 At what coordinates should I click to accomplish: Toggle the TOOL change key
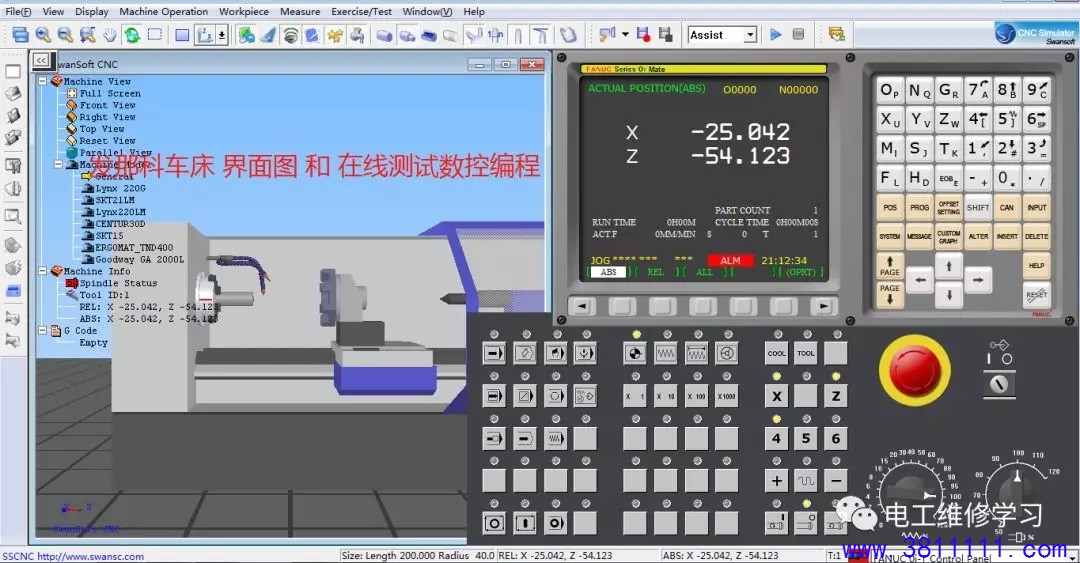pos(806,354)
